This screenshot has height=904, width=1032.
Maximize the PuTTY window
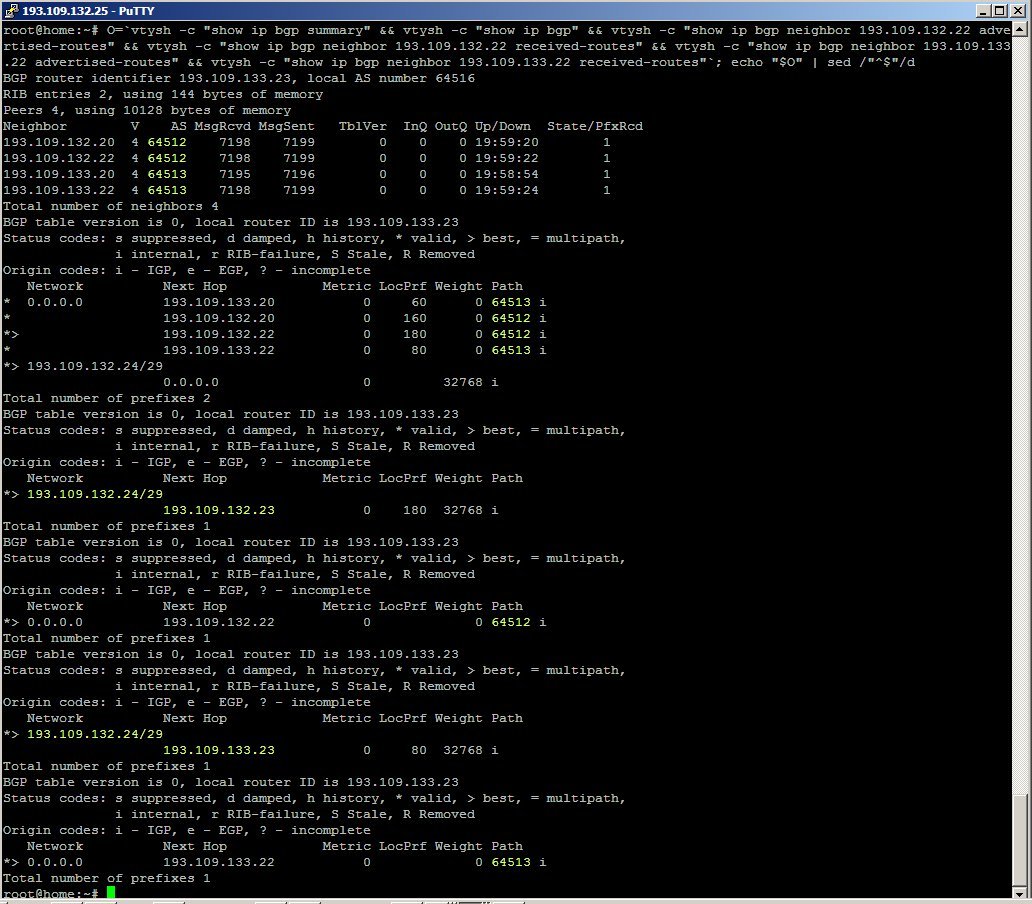click(x=998, y=11)
